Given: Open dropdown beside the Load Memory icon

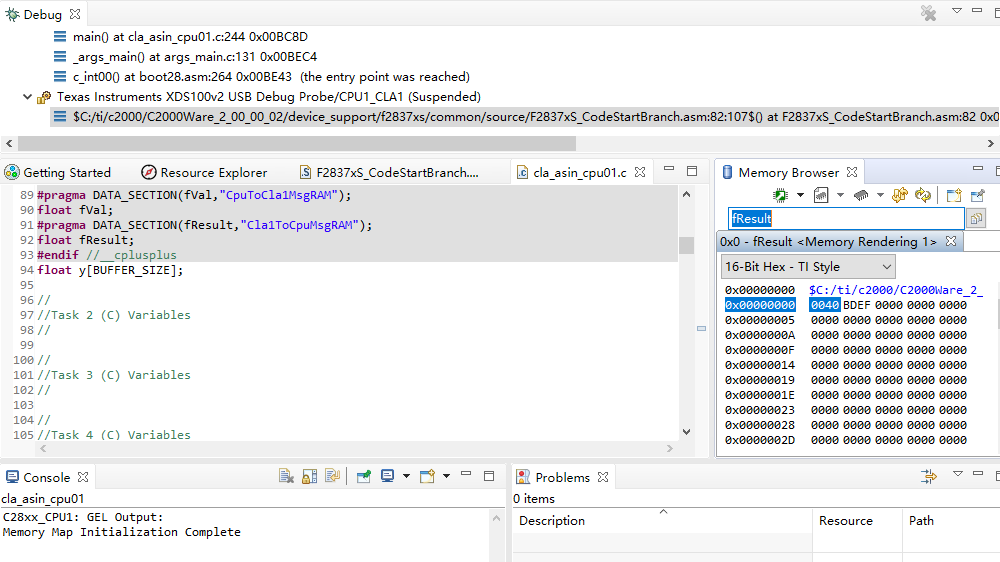Looking at the screenshot, I should (x=880, y=195).
